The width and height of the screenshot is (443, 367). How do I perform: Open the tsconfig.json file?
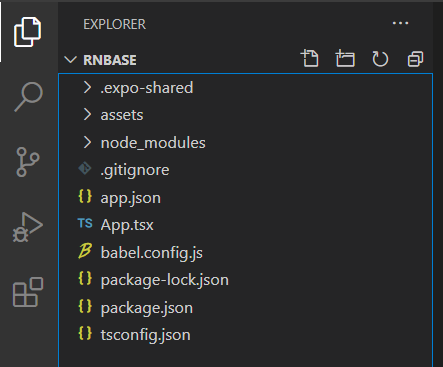pyautogui.click(x=146, y=335)
